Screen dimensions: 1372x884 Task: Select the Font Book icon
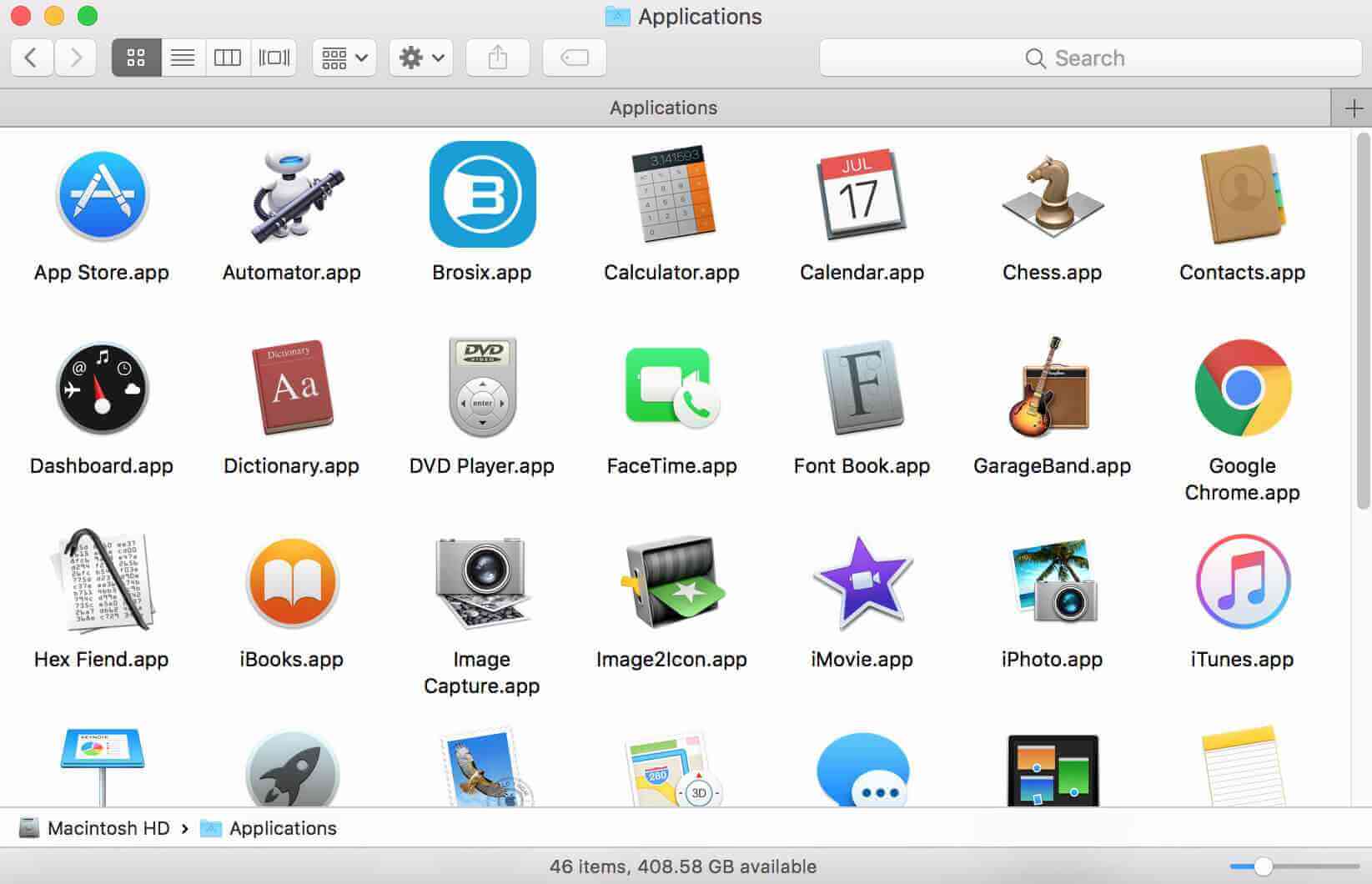coord(862,388)
